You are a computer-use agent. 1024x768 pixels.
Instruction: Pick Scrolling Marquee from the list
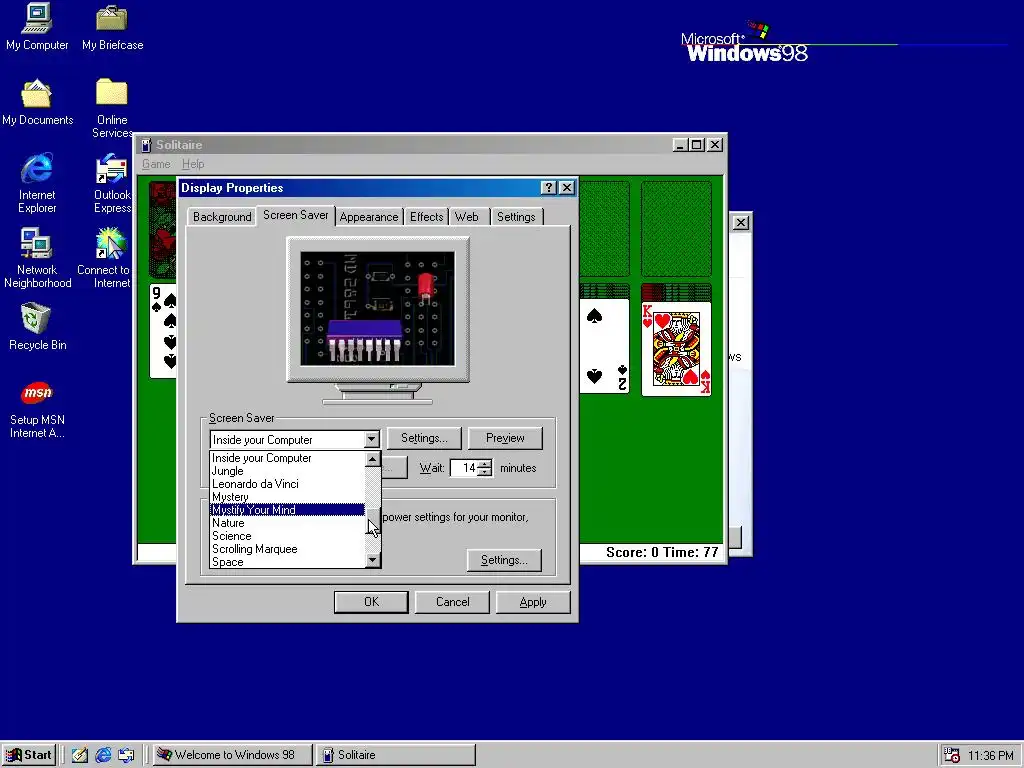point(287,549)
